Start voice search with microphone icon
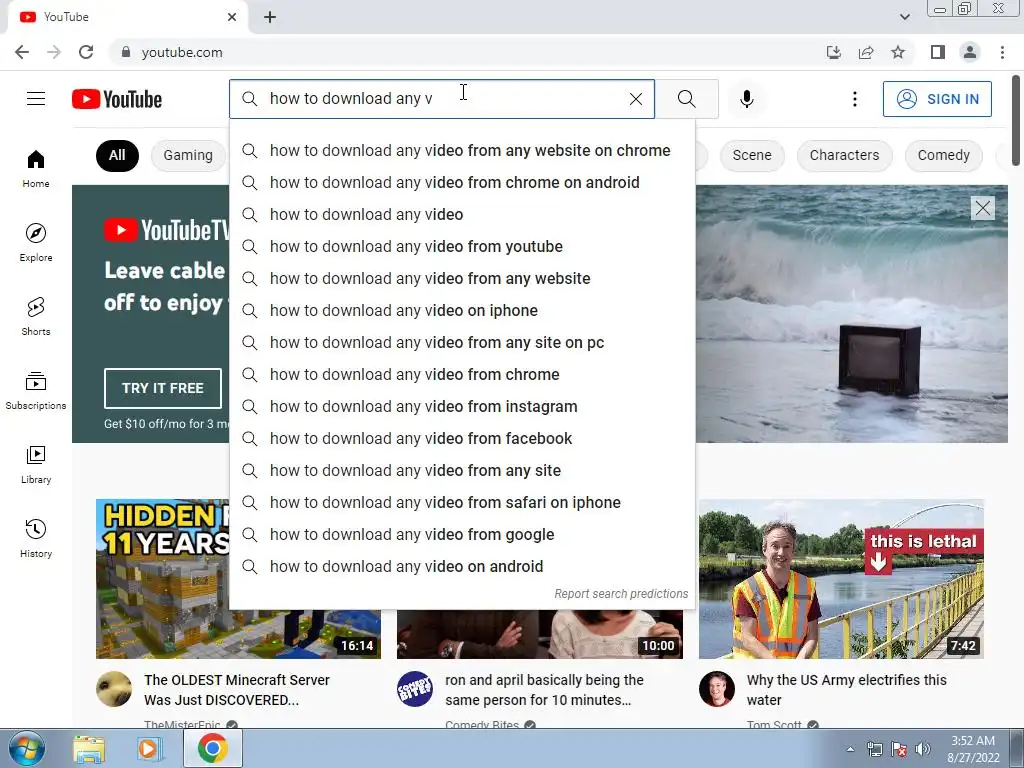The height and width of the screenshot is (768, 1024). [746, 99]
